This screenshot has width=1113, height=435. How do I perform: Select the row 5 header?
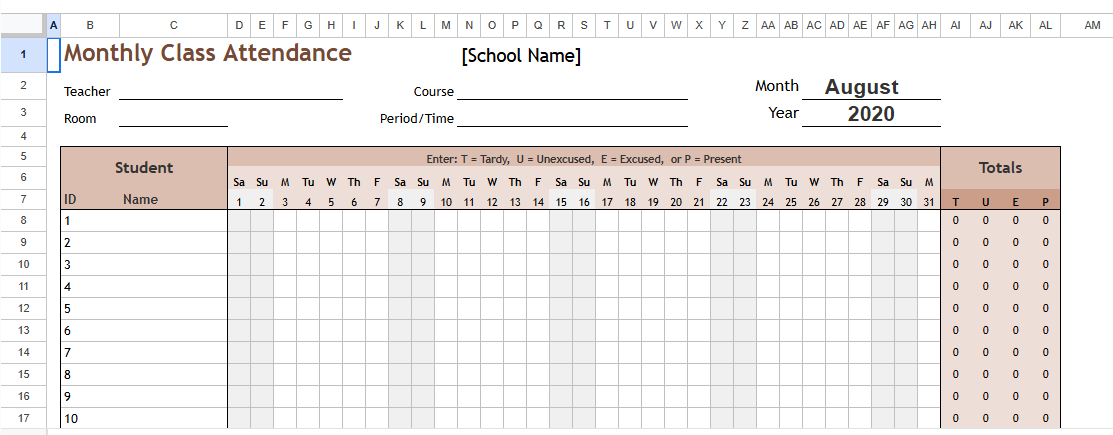(23, 156)
